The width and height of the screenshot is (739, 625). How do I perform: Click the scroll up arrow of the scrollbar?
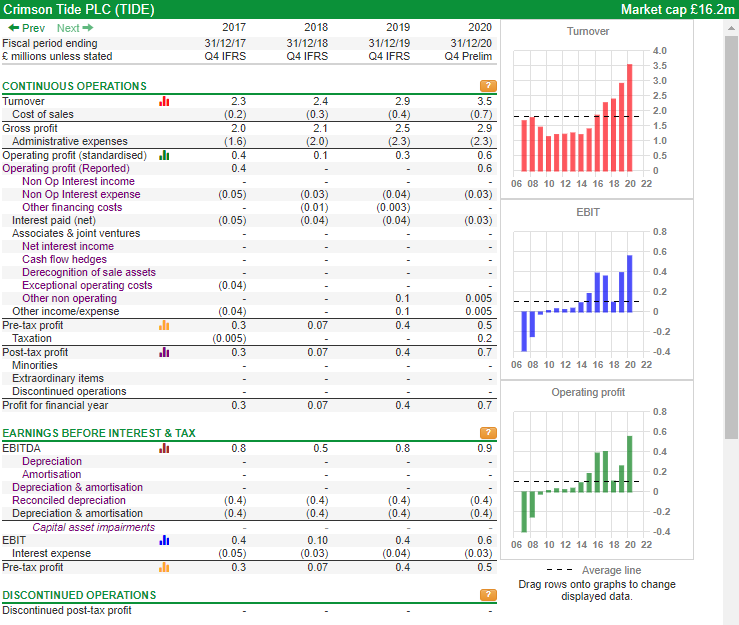pyautogui.click(x=731, y=28)
